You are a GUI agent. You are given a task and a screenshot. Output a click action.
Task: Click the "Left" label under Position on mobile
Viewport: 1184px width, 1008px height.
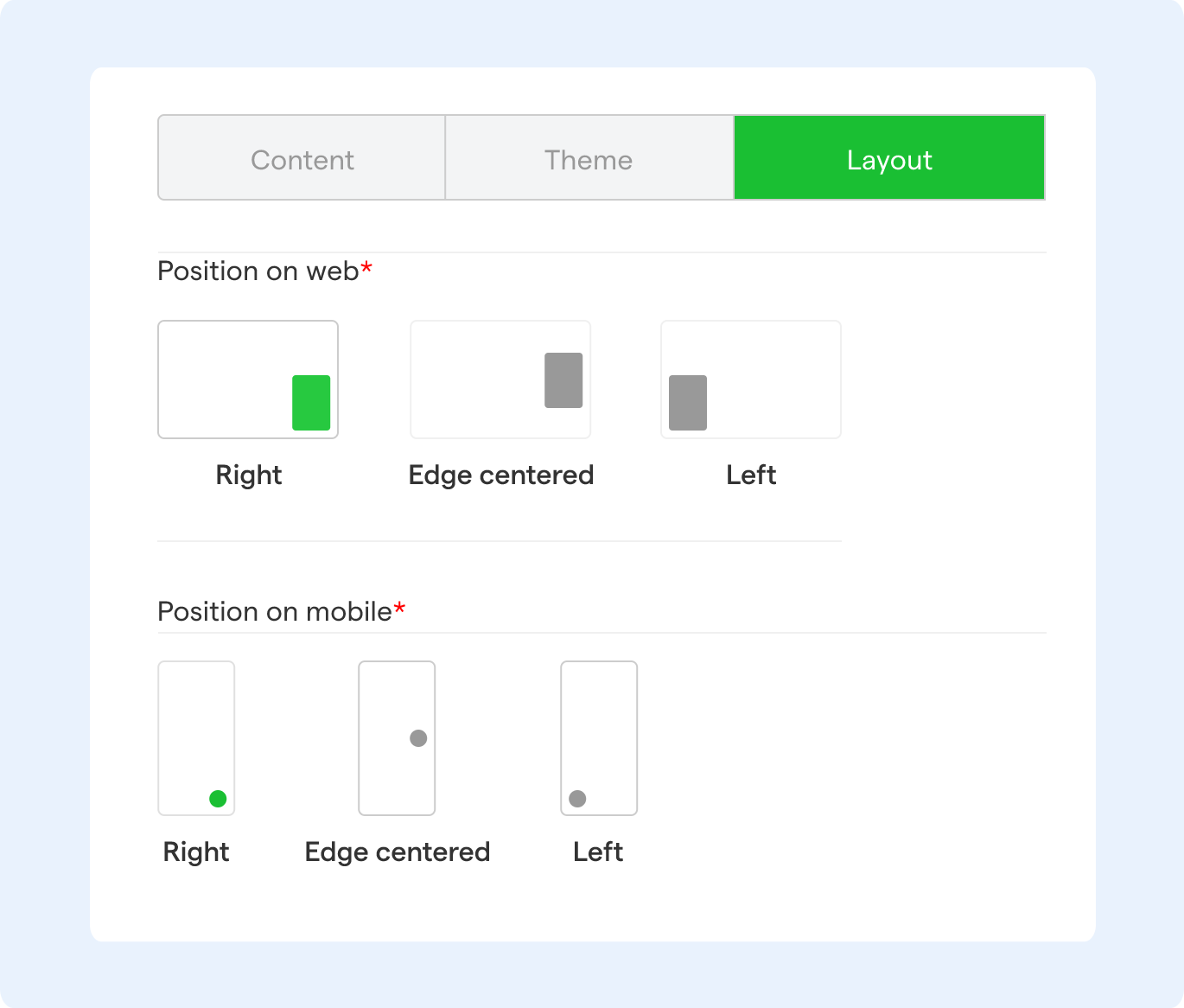tap(598, 852)
